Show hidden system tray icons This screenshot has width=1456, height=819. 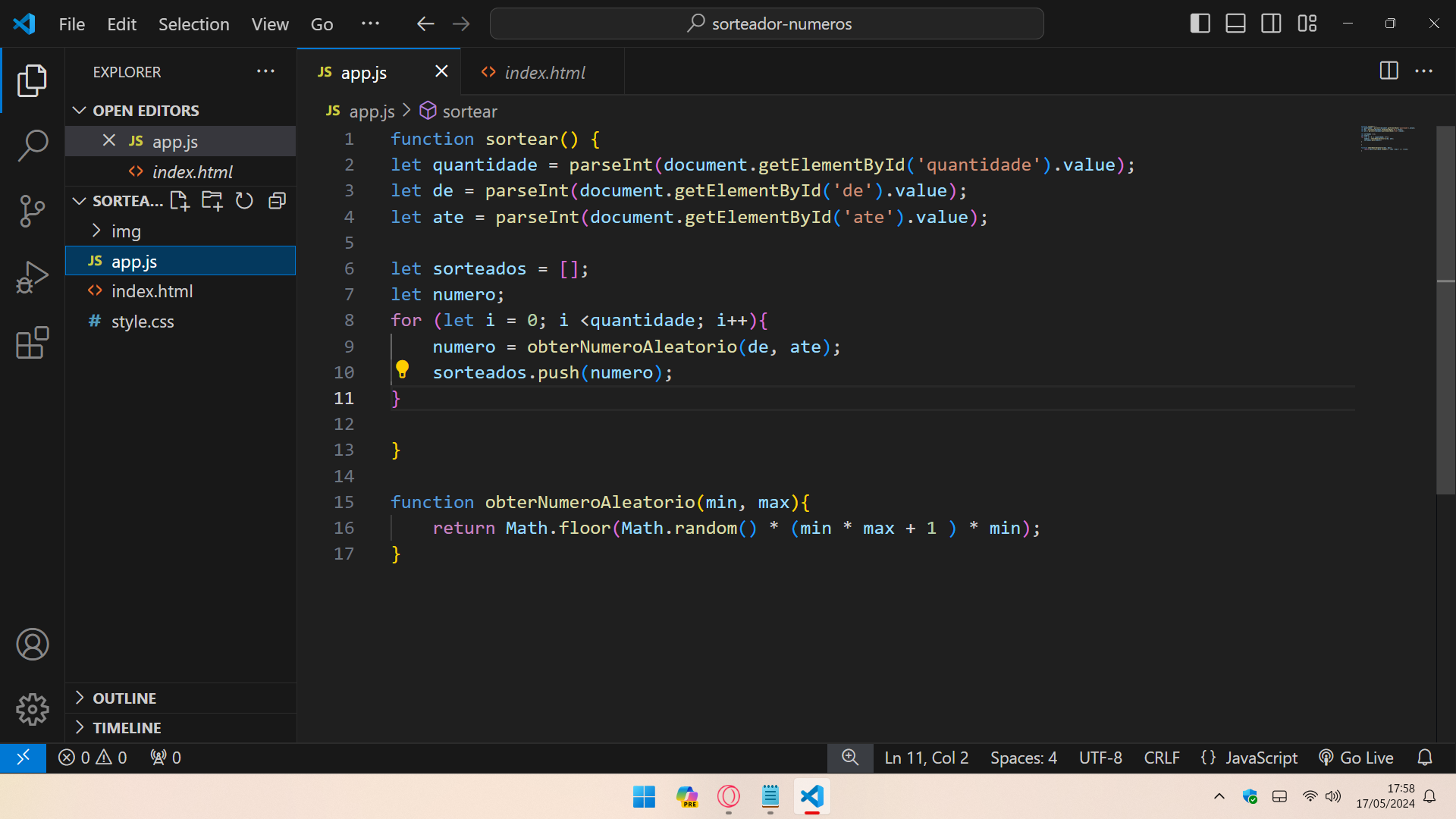point(1219,796)
